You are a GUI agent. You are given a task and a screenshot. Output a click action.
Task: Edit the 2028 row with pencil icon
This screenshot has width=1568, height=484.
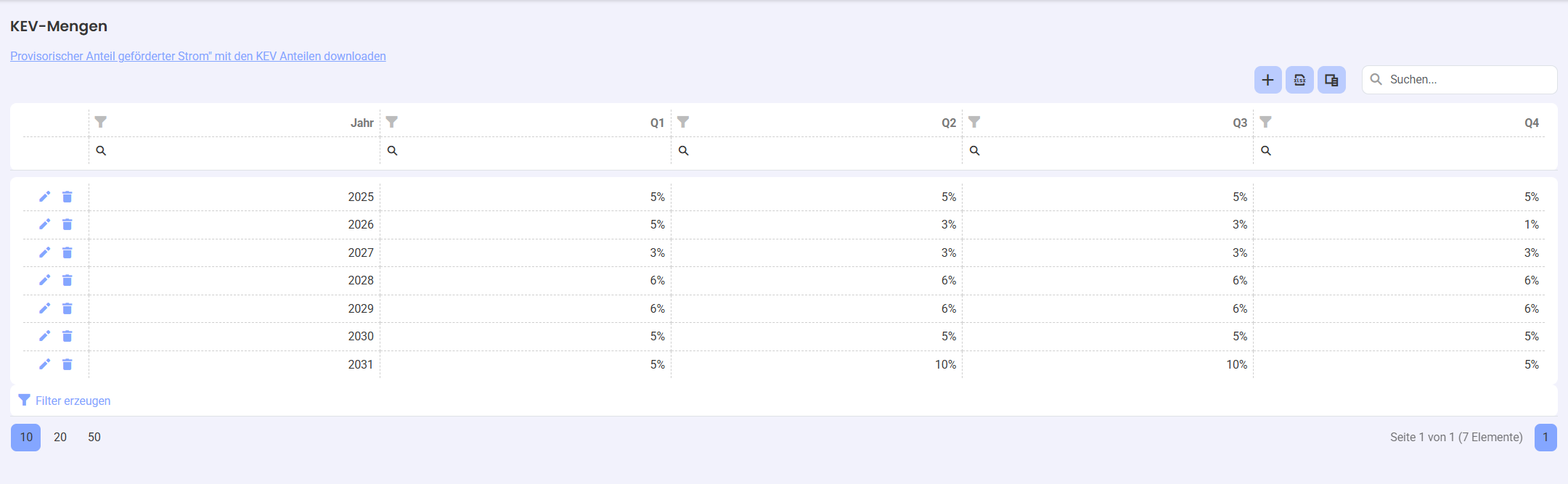(x=44, y=280)
